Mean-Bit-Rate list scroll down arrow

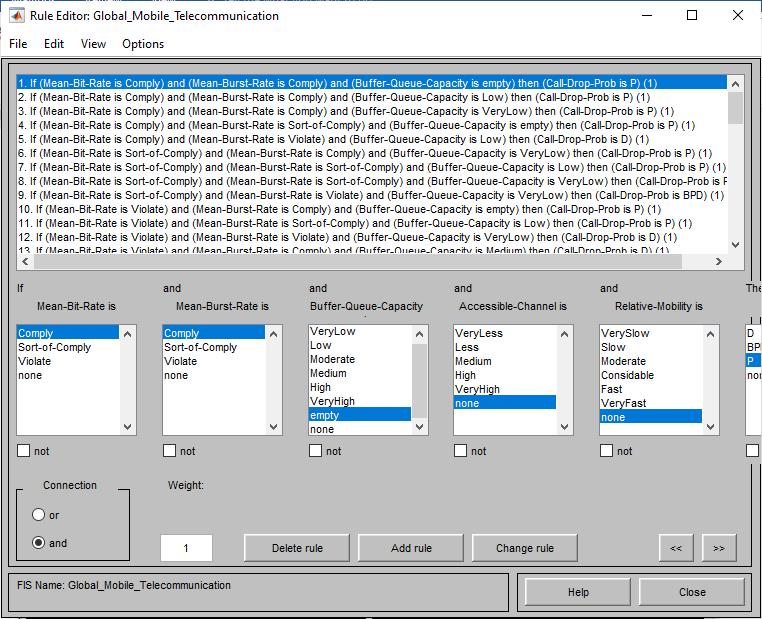(127, 427)
